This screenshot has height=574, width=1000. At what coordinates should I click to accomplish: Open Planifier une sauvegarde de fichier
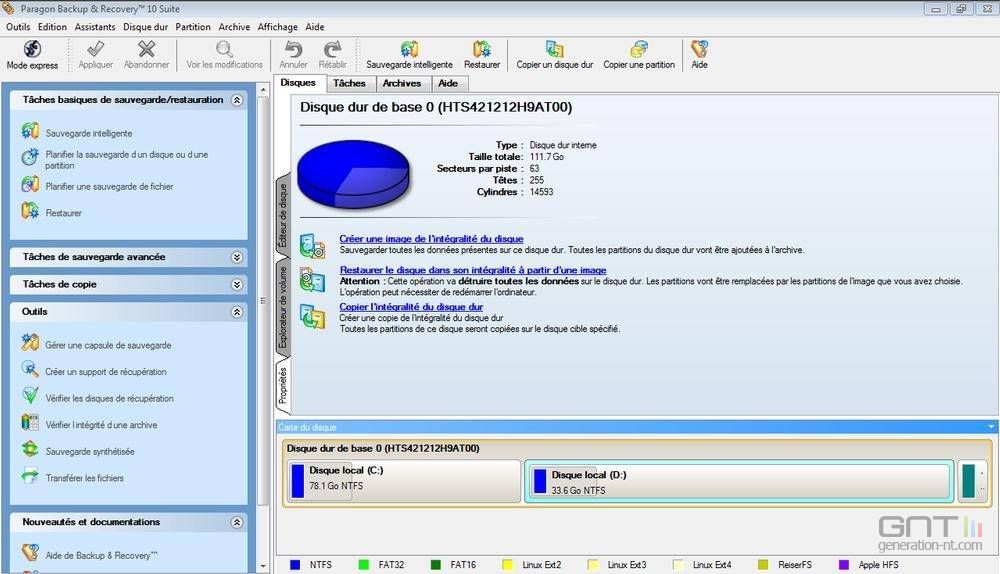click(109, 186)
